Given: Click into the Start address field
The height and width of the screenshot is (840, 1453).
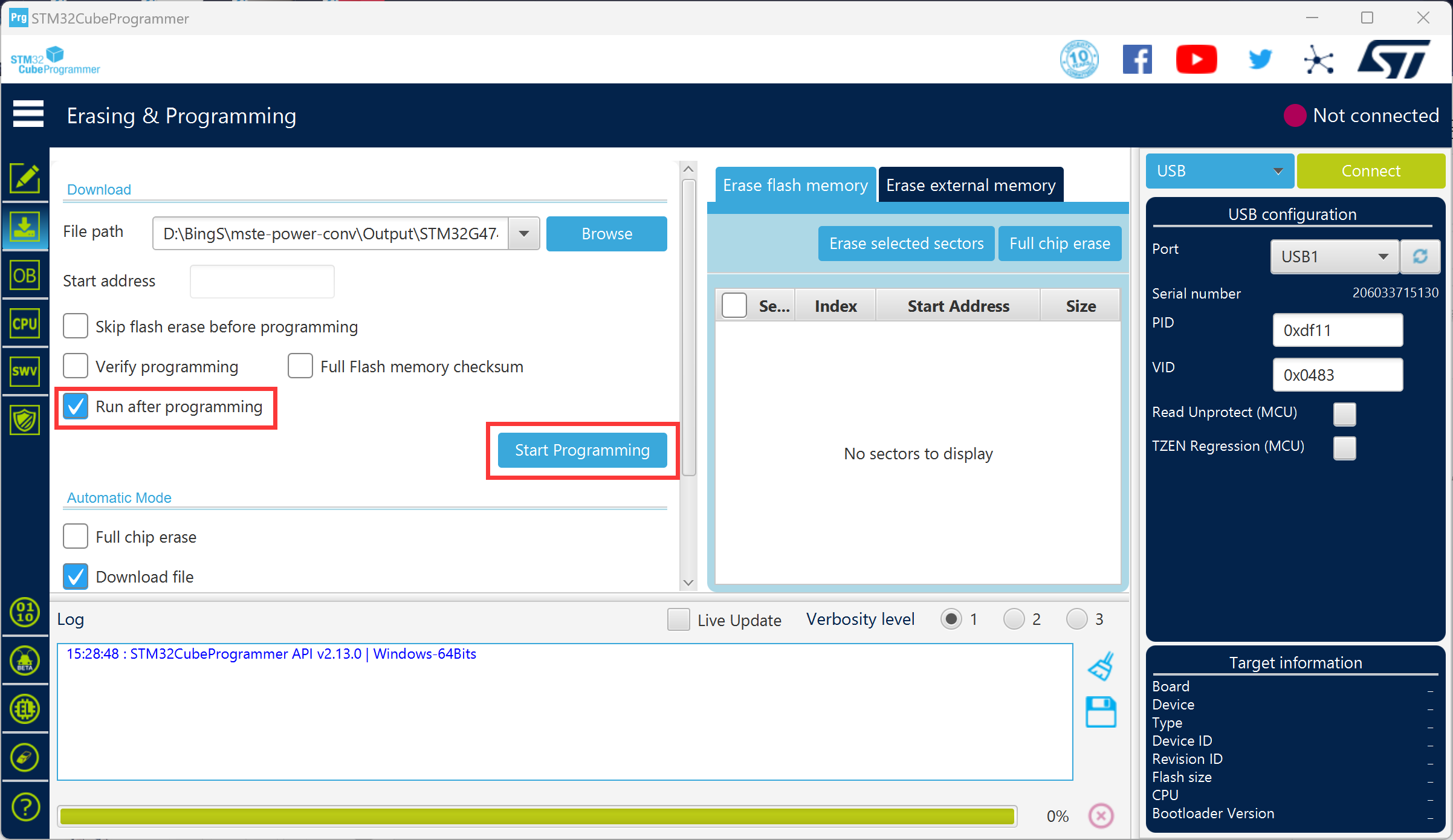Looking at the screenshot, I should click(x=262, y=281).
